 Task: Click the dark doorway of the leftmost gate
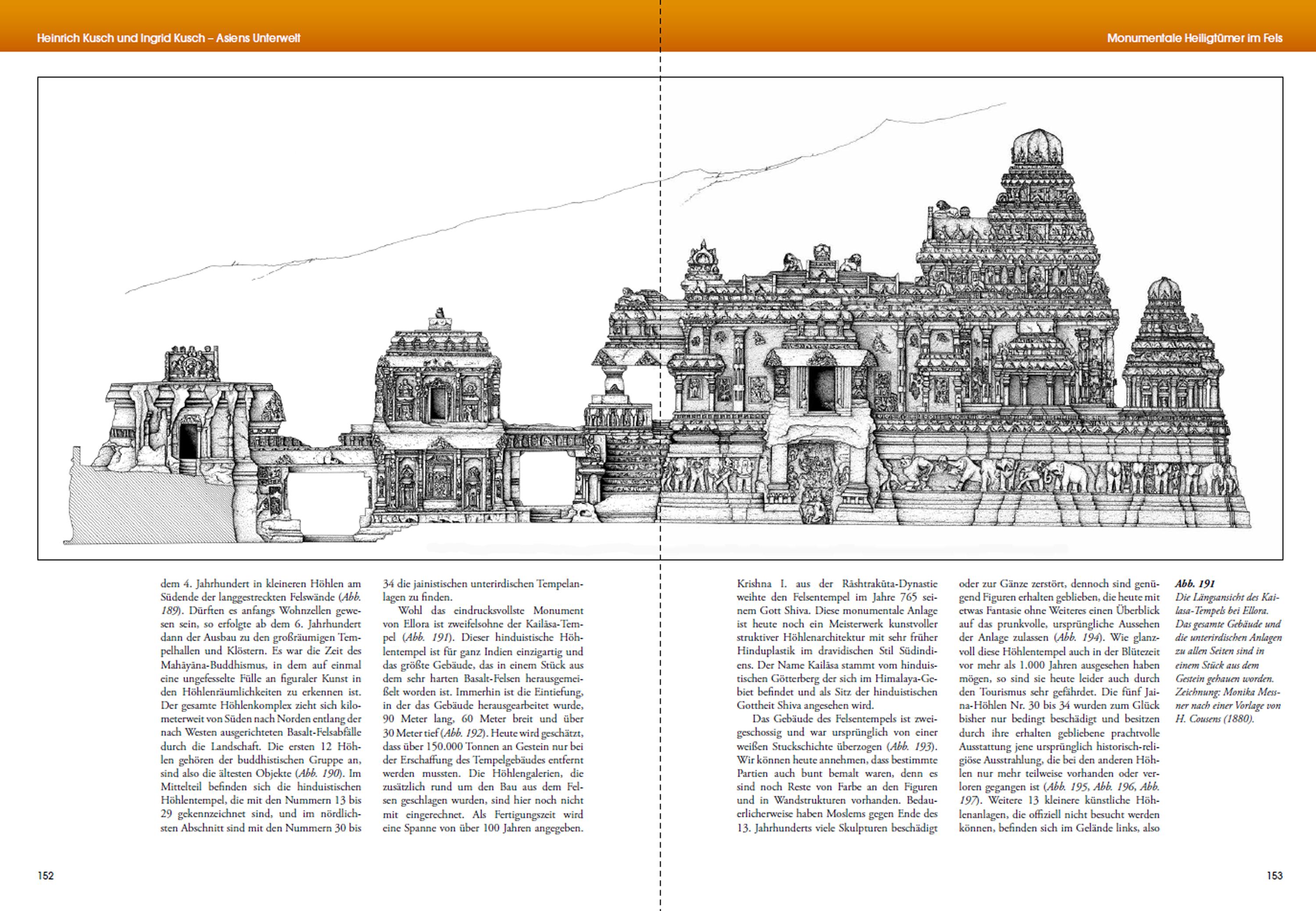(x=188, y=441)
